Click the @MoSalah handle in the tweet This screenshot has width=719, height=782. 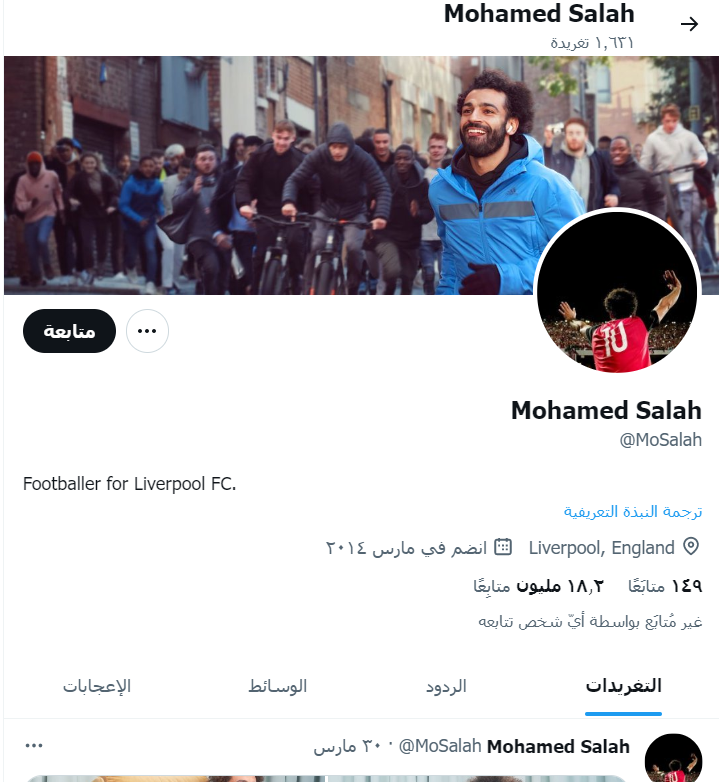tap(440, 746)
